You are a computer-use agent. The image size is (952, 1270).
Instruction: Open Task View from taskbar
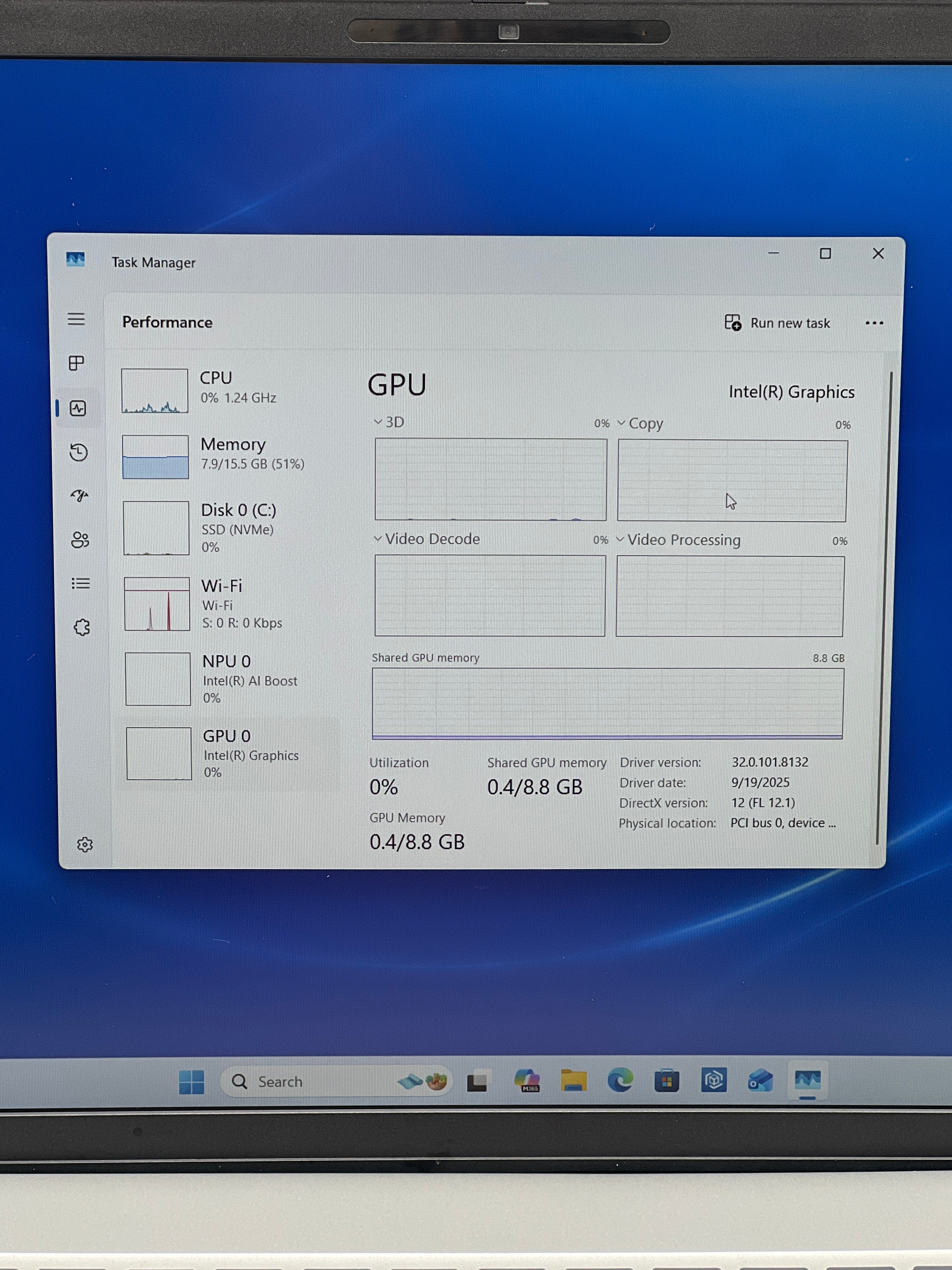pyautogui.click(x=477, y=1082)
